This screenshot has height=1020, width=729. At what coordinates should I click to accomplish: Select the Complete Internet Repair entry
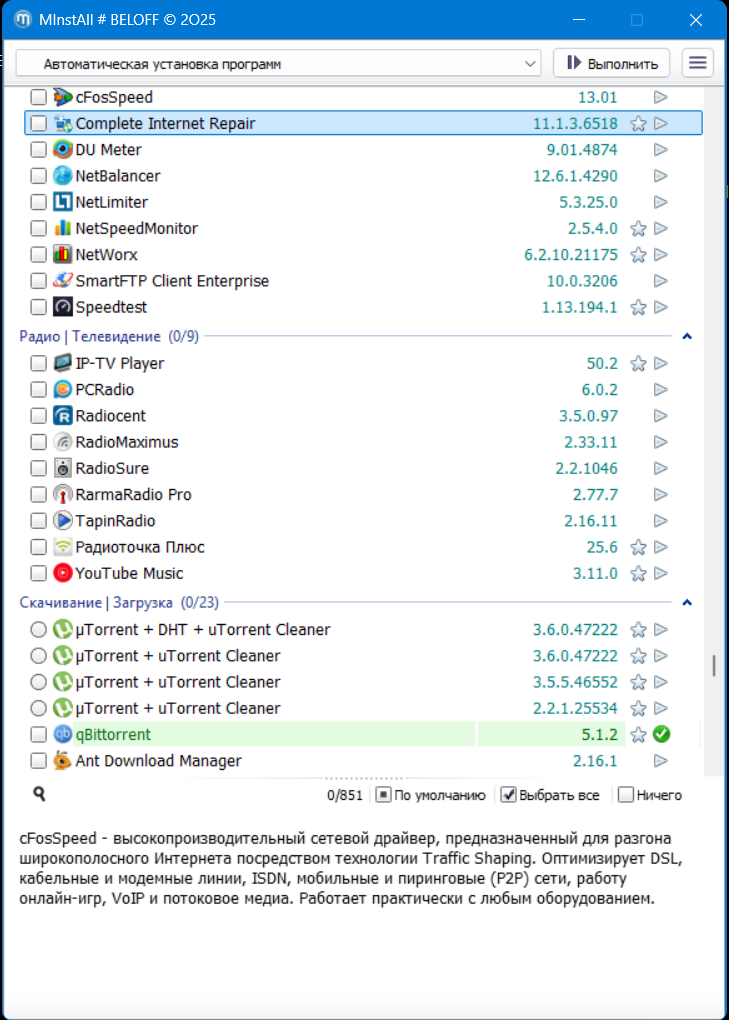pos(165,124)
